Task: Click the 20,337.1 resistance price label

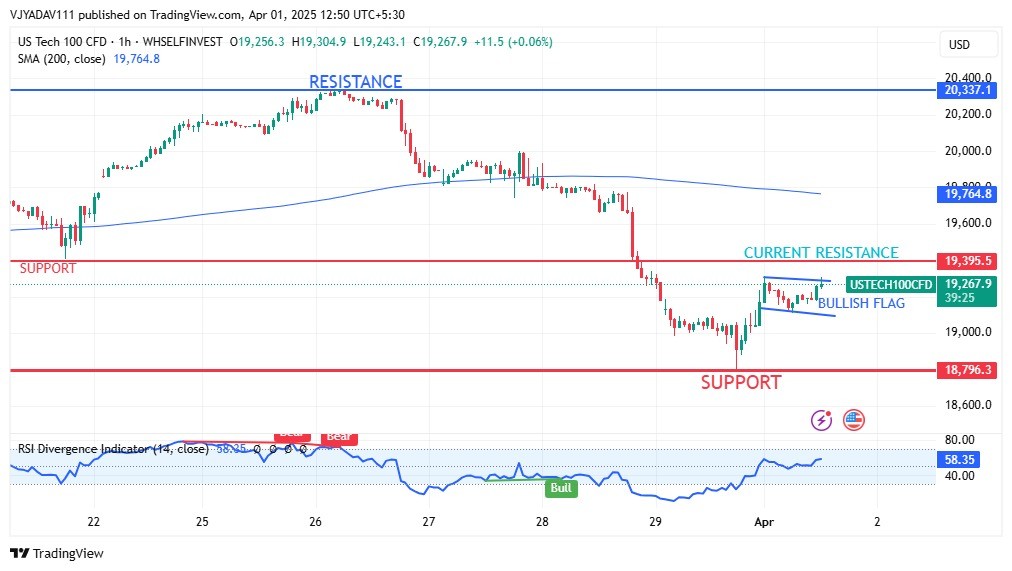Action: pyautogui.click(x=966, y=90)
